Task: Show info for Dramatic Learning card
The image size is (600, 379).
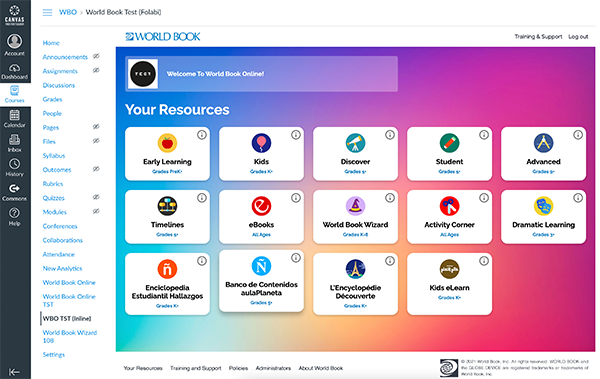Action: click(x=578, y=198)
